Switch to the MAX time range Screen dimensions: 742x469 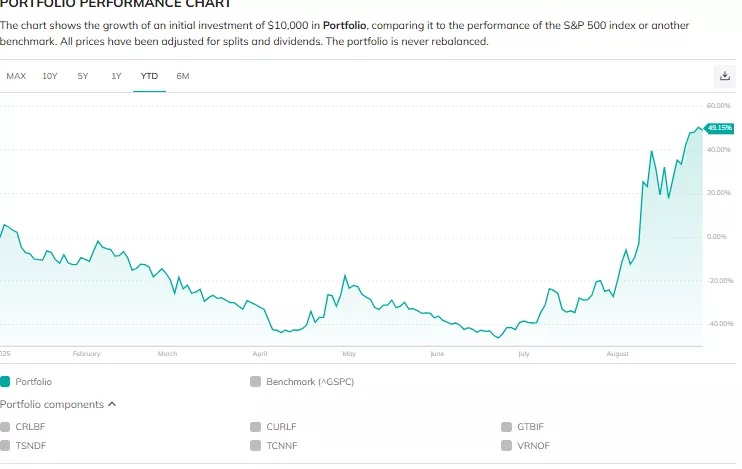[x=16, y=76]
